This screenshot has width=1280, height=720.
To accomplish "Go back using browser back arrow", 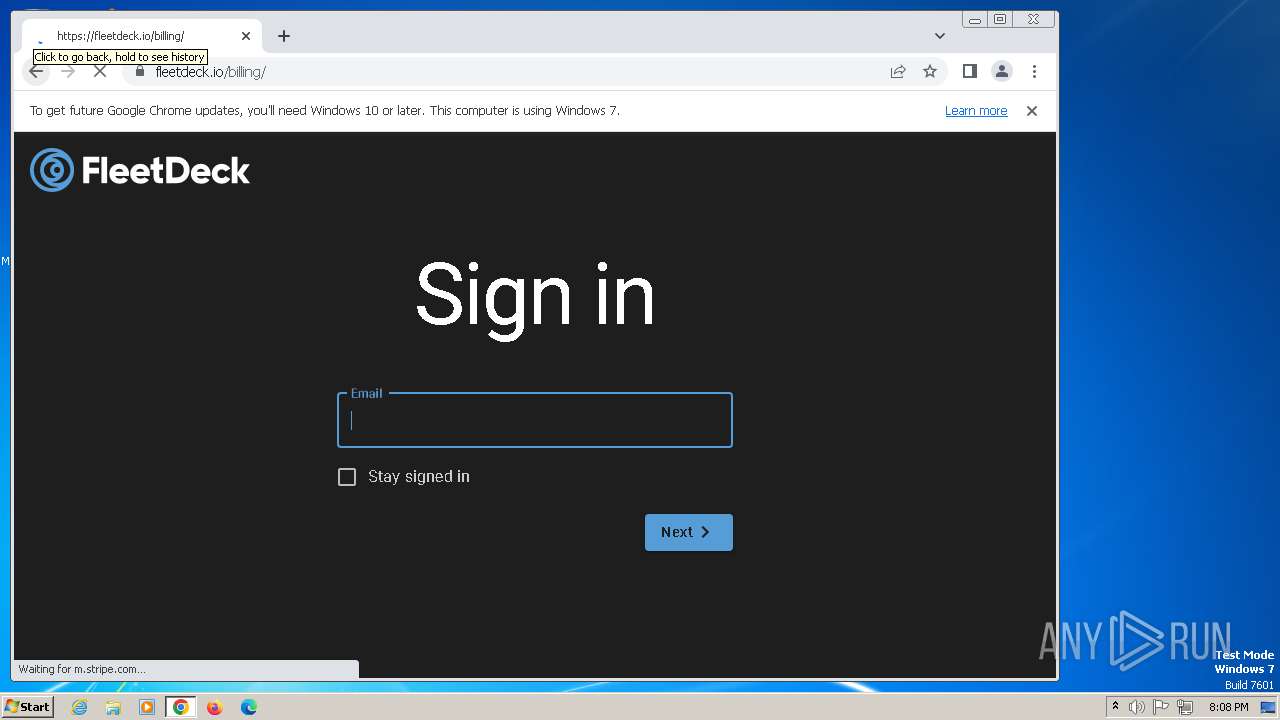I will click(36, 71).
